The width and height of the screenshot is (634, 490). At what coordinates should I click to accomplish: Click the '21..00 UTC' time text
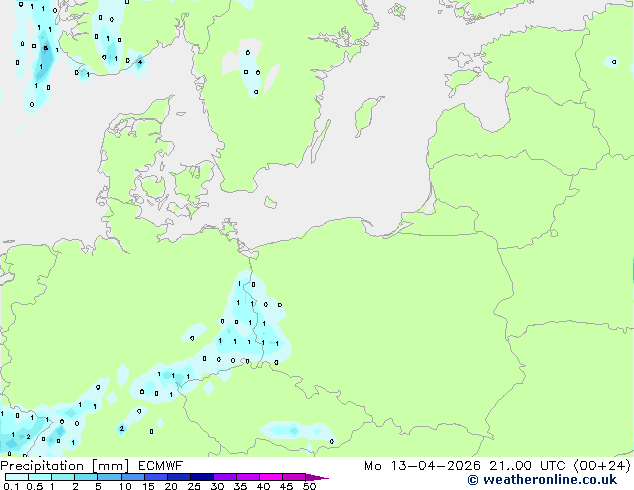527,466
